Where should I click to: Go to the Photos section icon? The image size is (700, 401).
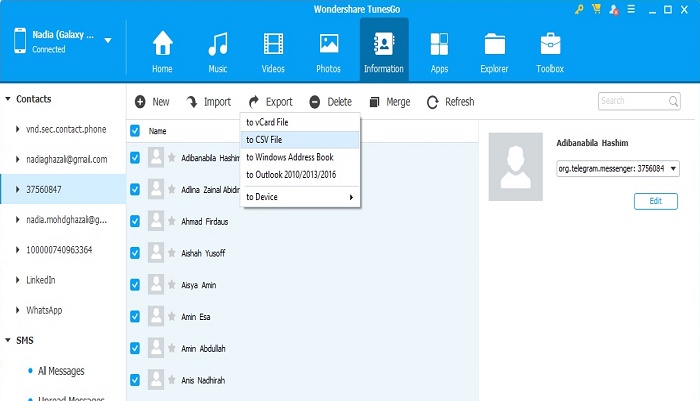(328, 45)
